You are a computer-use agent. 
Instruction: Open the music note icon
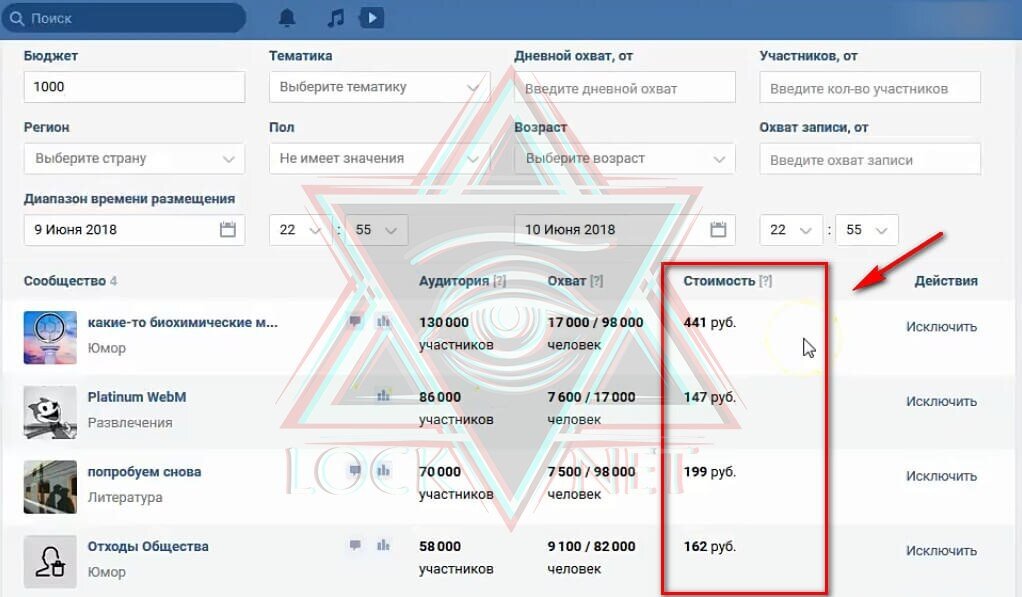coord(335,18)
